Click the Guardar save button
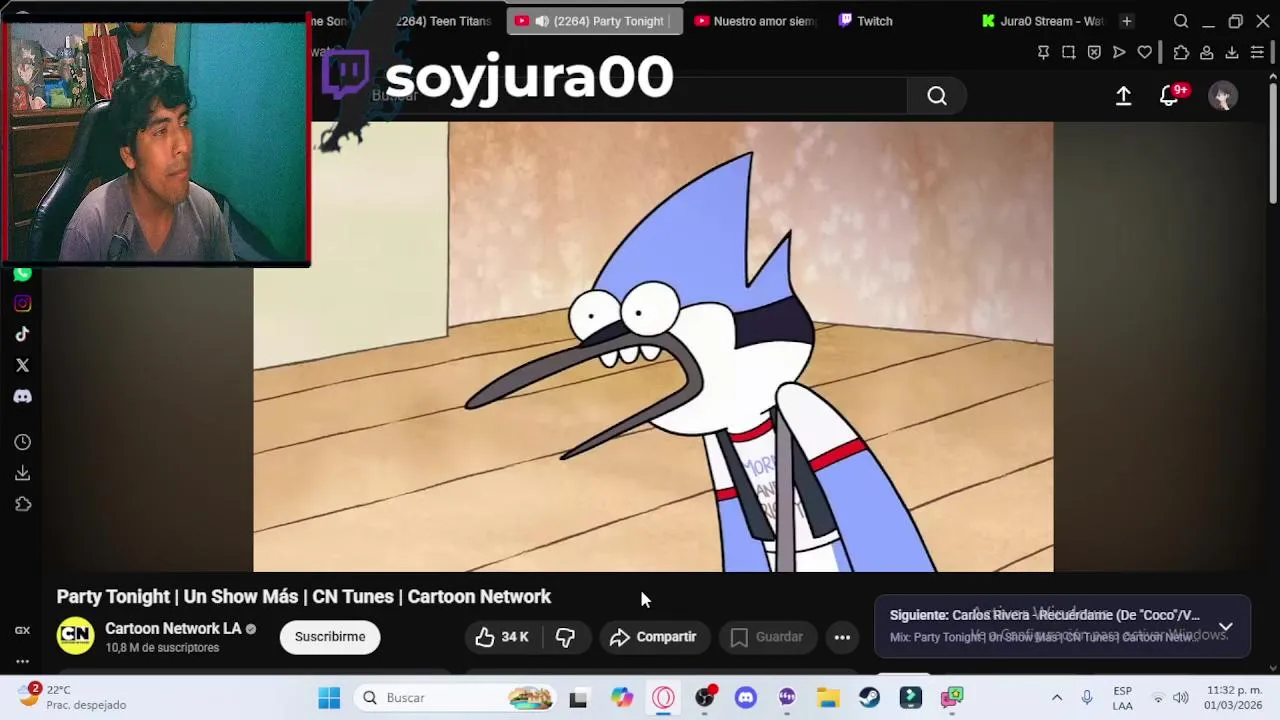Viewport: 1280px width, 720px height. 767,637
